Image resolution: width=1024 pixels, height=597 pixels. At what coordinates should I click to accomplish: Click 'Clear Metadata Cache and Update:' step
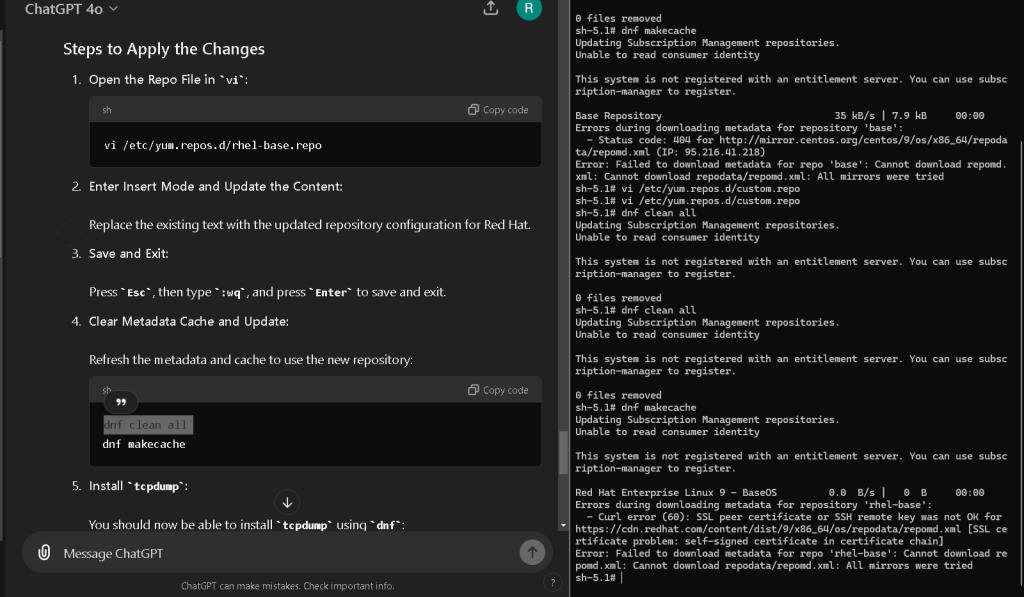pos(189,321)
